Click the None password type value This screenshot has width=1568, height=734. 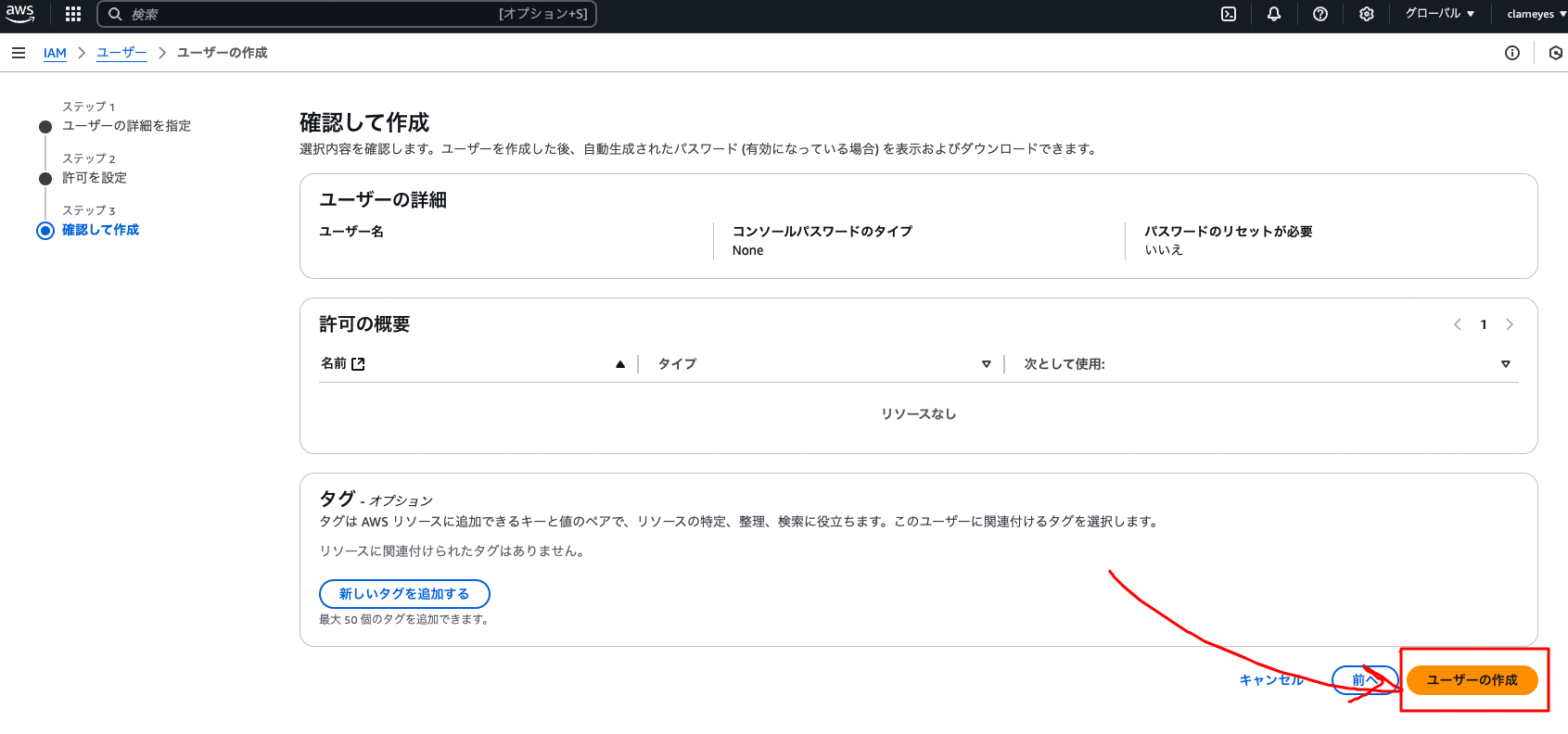(748, 251)
